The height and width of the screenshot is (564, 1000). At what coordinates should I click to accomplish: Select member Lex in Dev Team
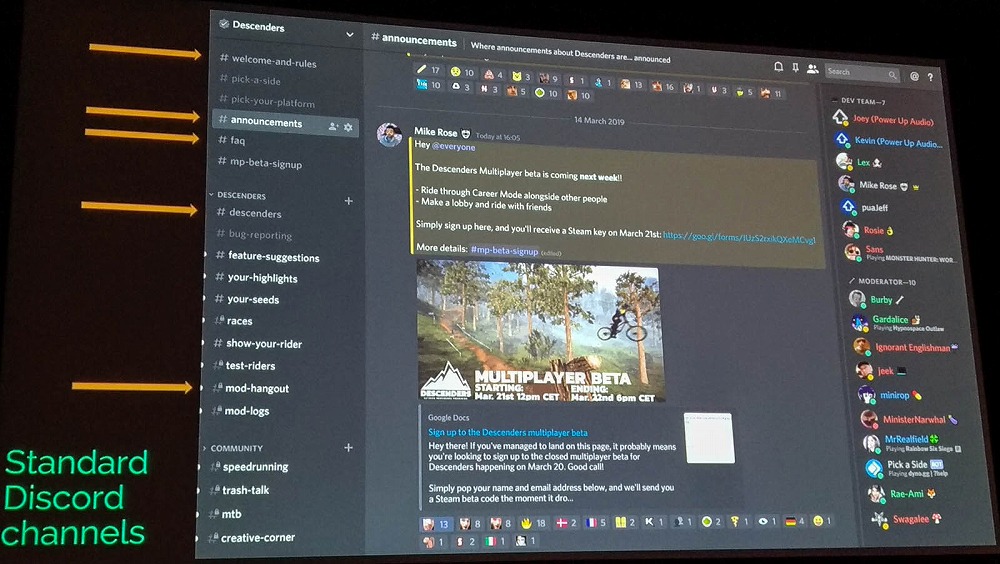[861, 162]
